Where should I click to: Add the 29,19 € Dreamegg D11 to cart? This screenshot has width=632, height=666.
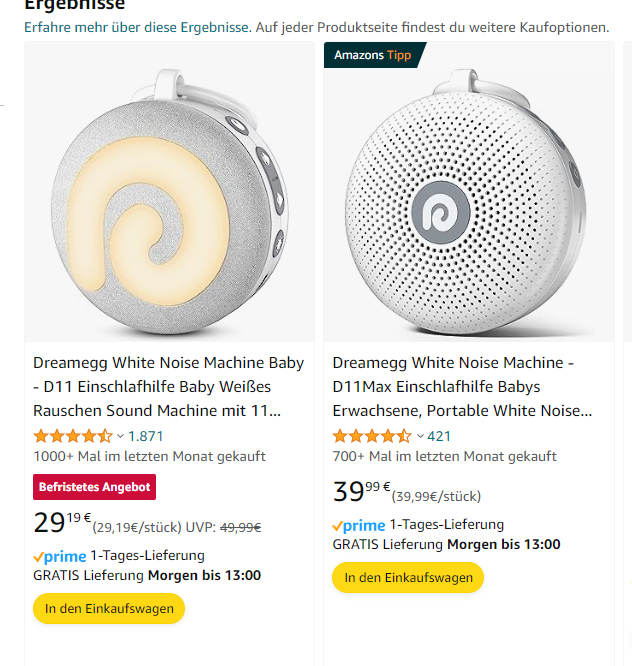pyautogui.click(x=109, y=608)
